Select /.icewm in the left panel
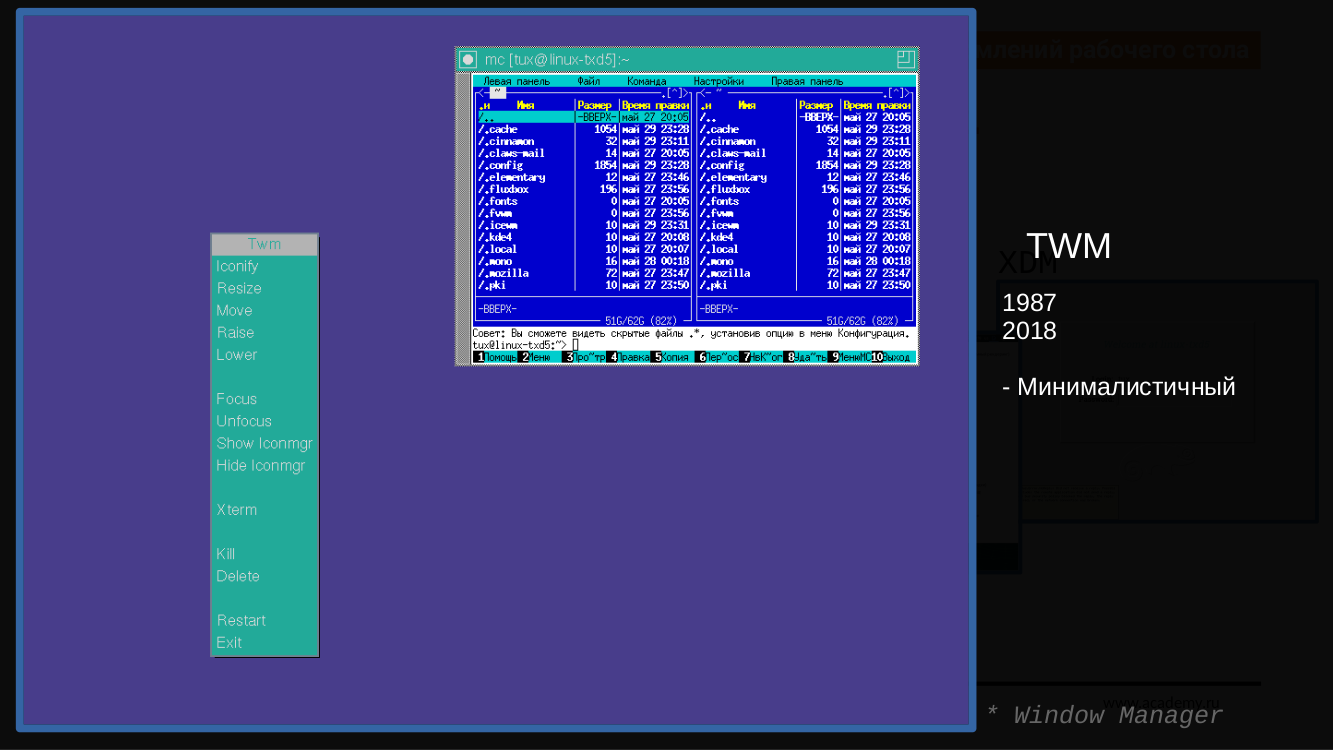This screenshot has width=1333, height=750. click(x=584, y=225)
